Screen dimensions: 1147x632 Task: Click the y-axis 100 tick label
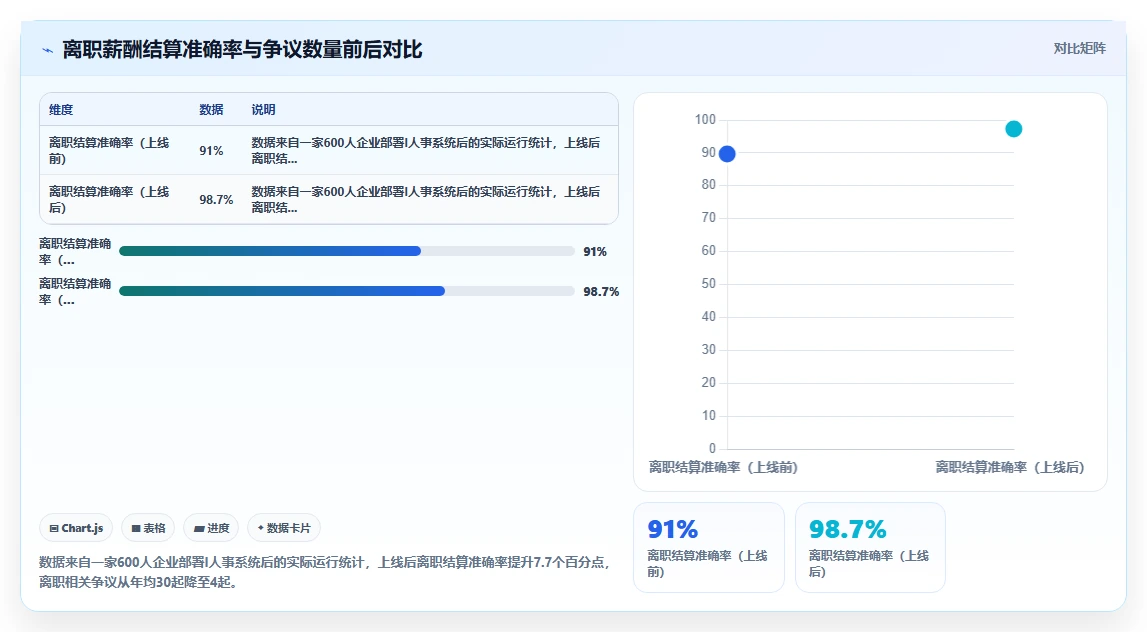tap(705, 119)
